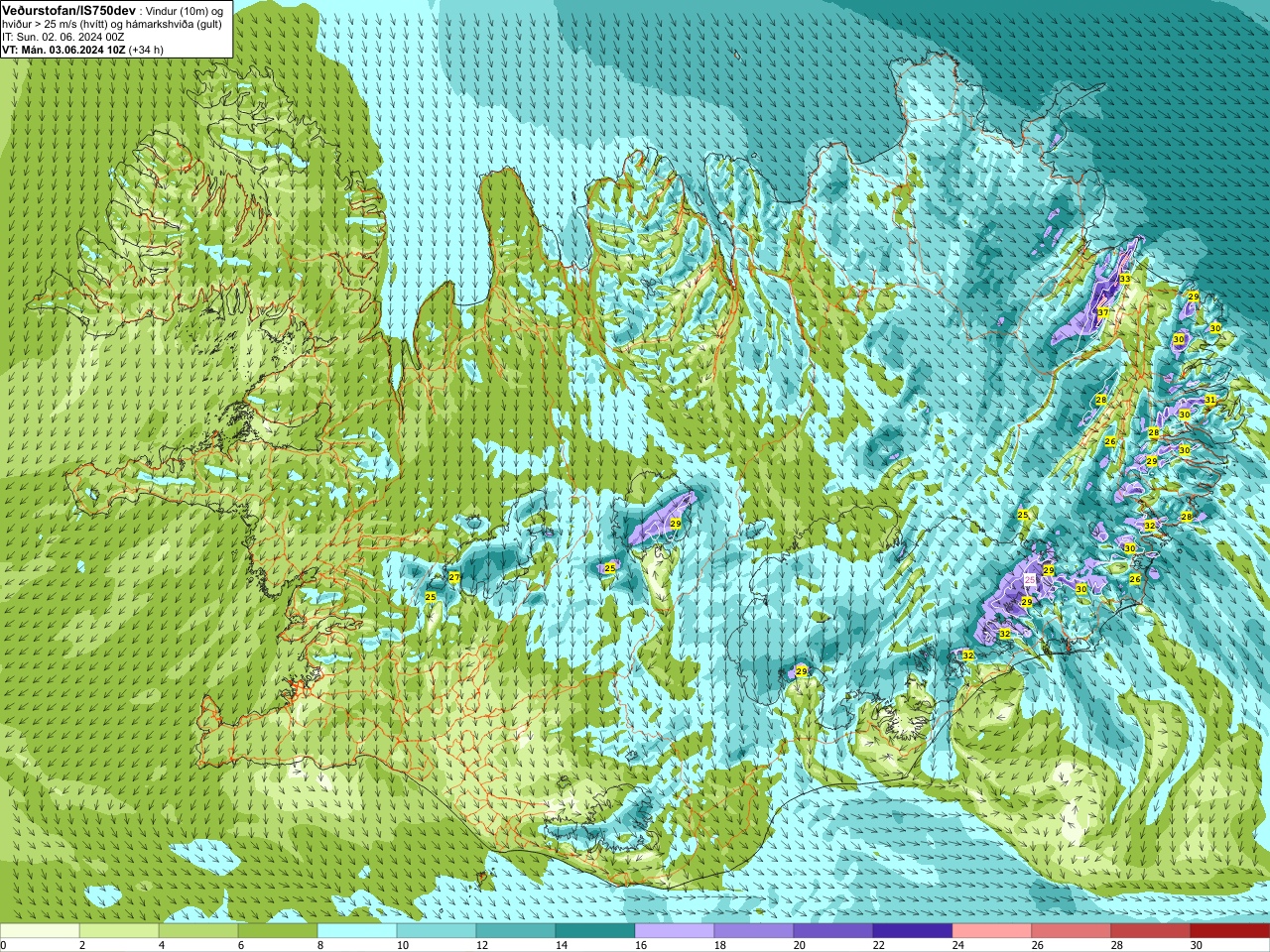Click the 6–8 m/s olive green legend swatch
The image size is (1270, 952).
pos(278,930)
